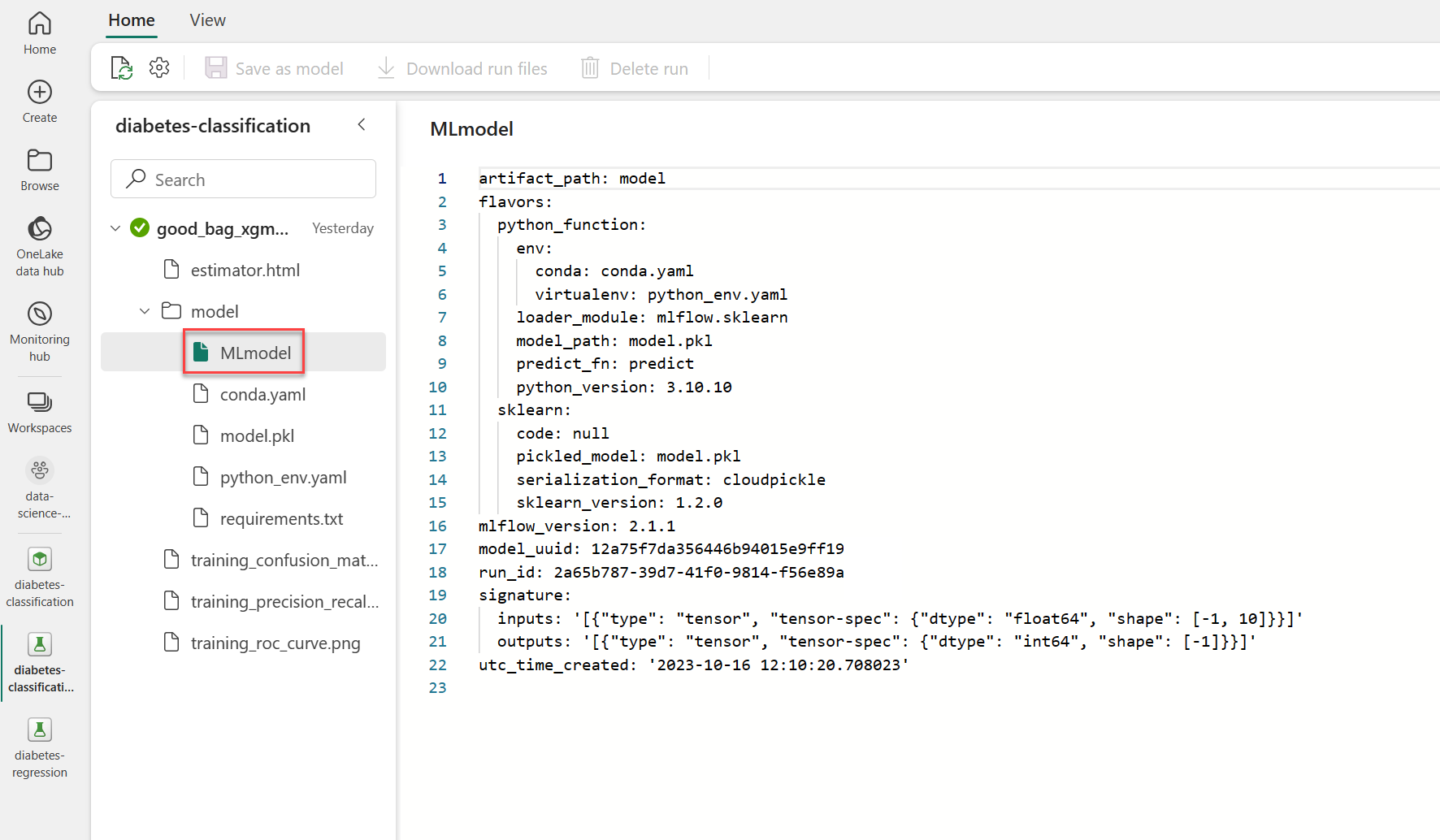Click the diabetes-classification panel title
1440x840 pixels.
point(213,126)
